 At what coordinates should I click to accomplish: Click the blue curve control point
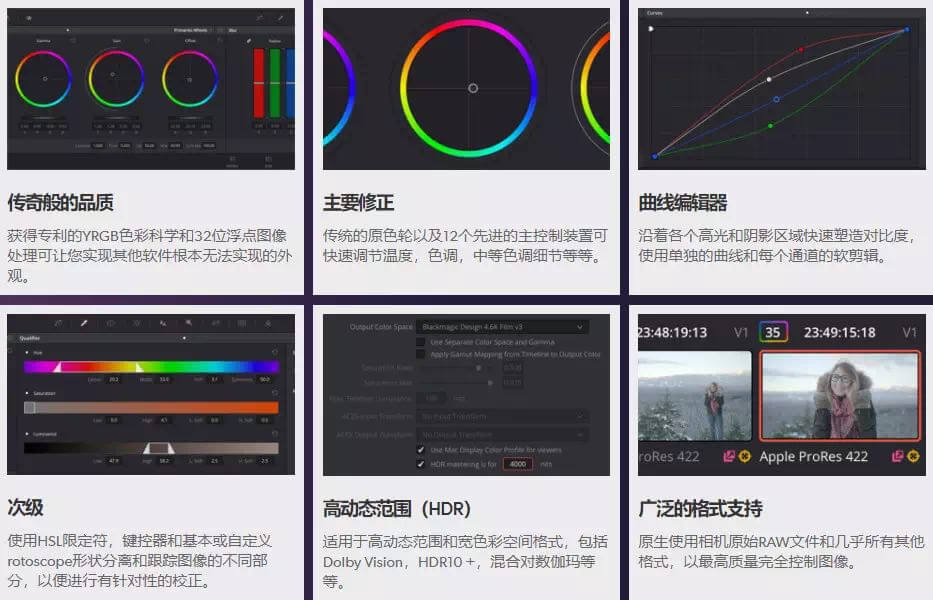pyautogui.click(x=776, y=99)
